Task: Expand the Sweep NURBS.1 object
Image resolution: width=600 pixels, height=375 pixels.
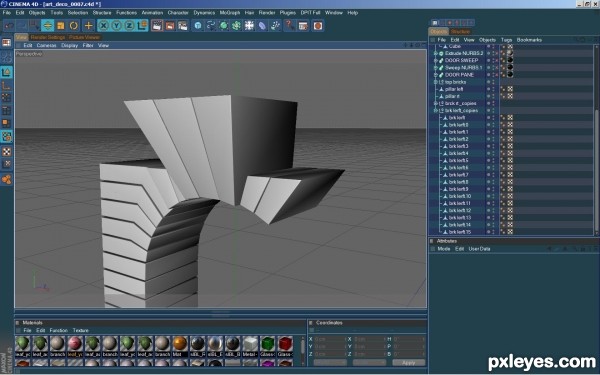Action: 435,68
